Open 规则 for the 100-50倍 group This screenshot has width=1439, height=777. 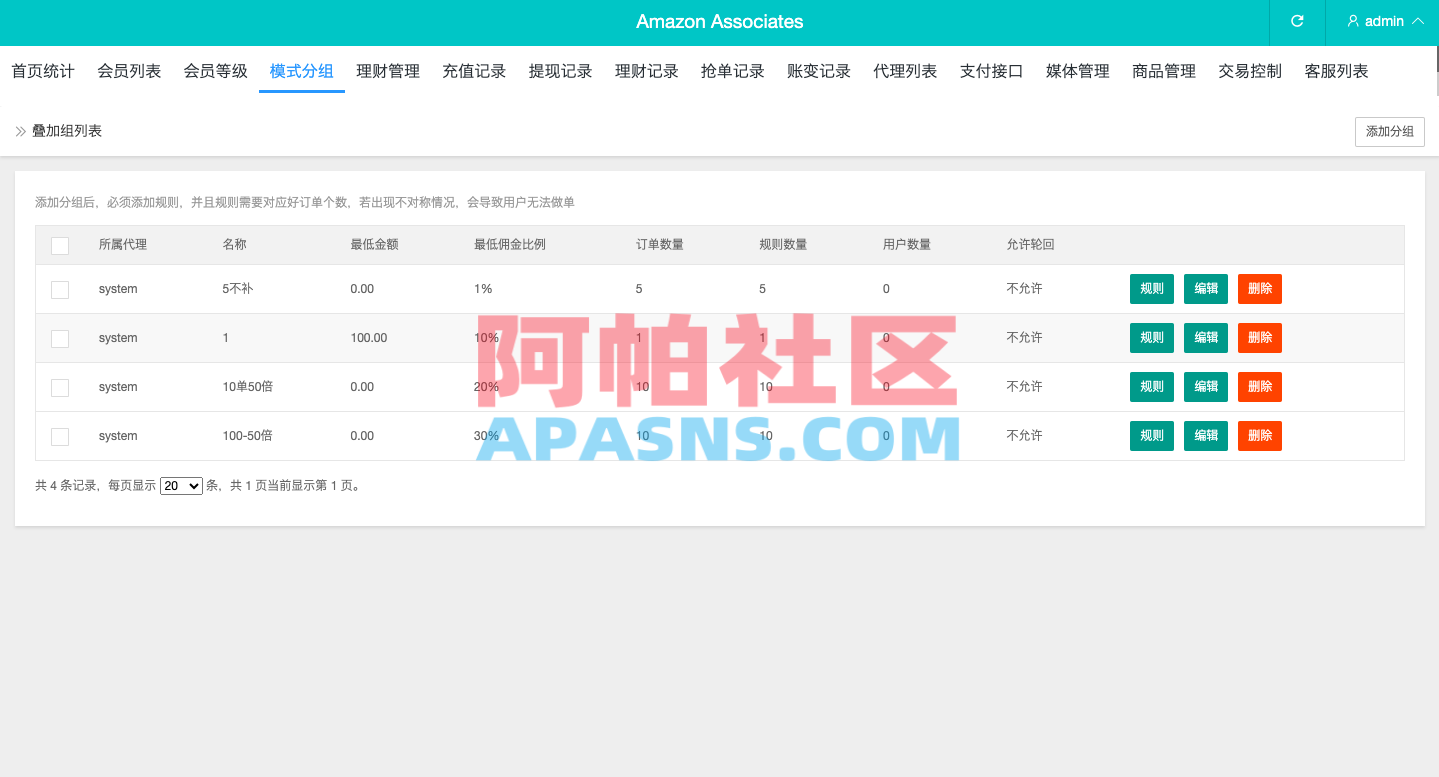[1152, 436]
